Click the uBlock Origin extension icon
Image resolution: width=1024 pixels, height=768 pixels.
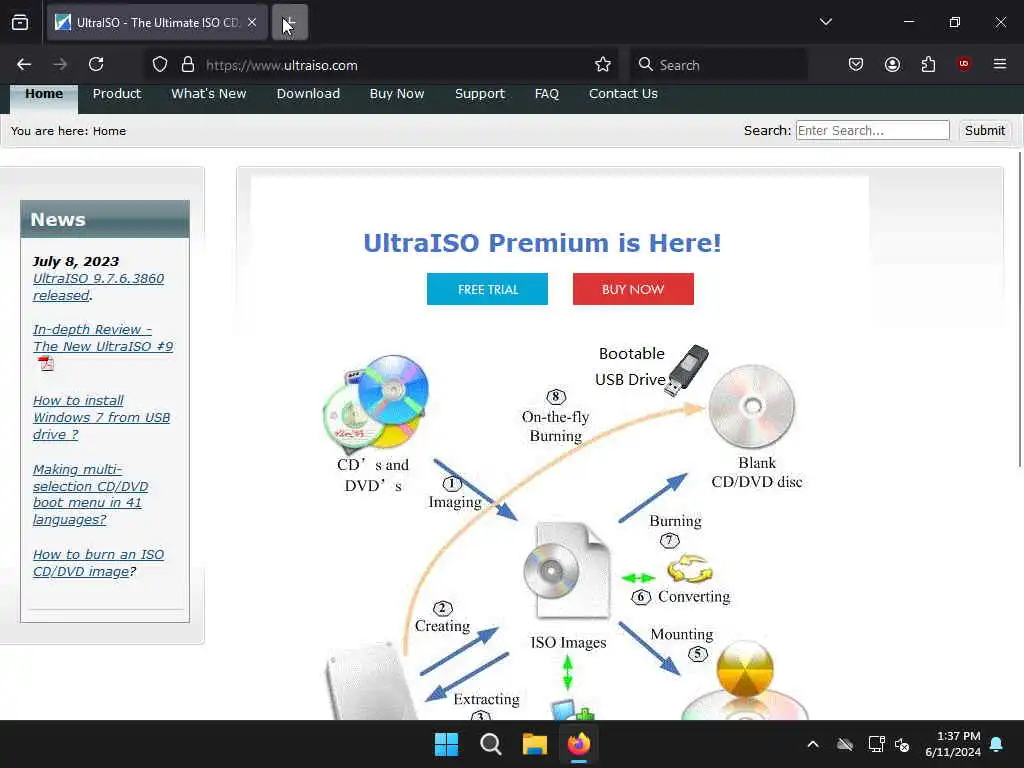[x=964, y=64]
